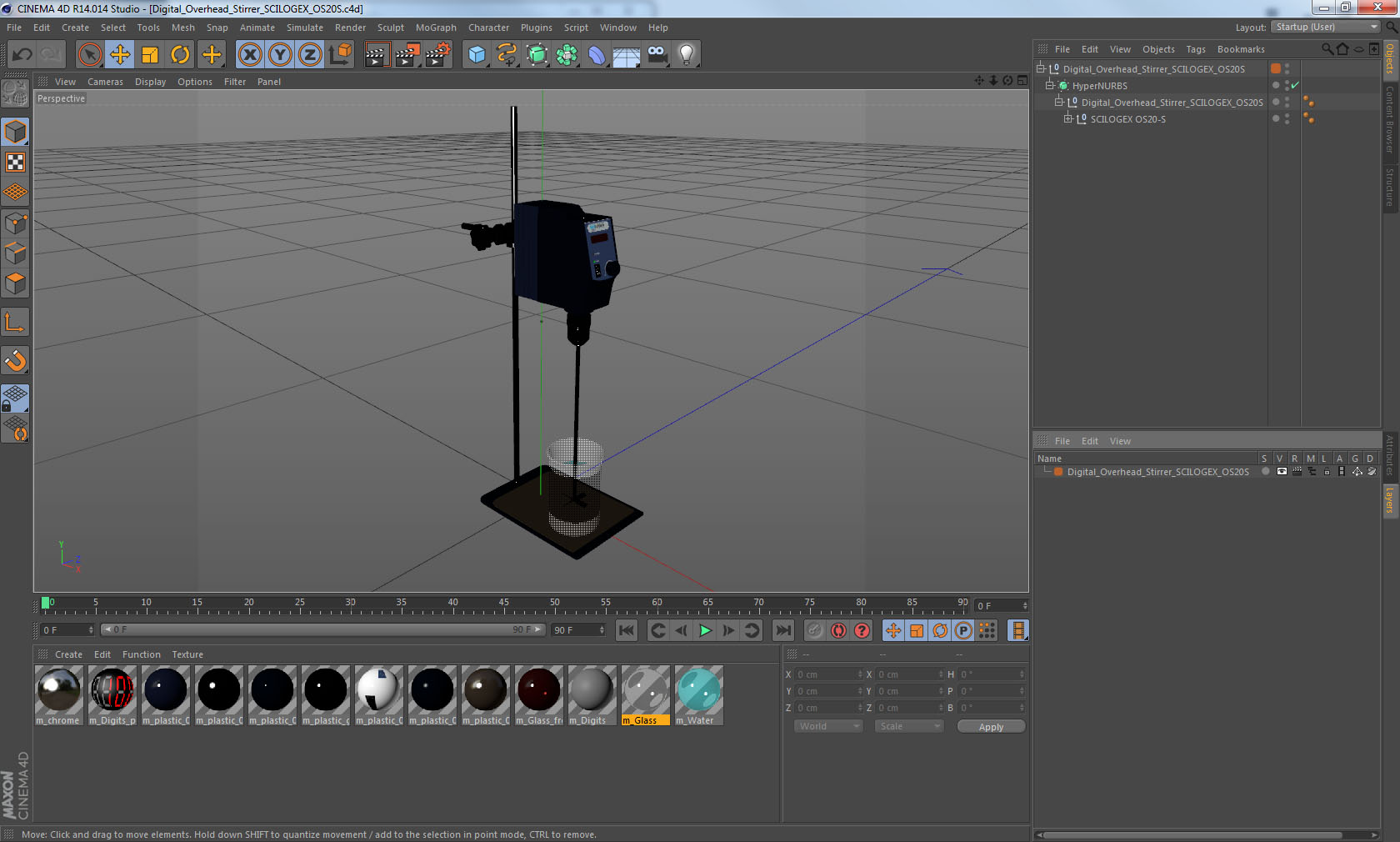Expand SCILOGEX OS20-S object

1068,119
